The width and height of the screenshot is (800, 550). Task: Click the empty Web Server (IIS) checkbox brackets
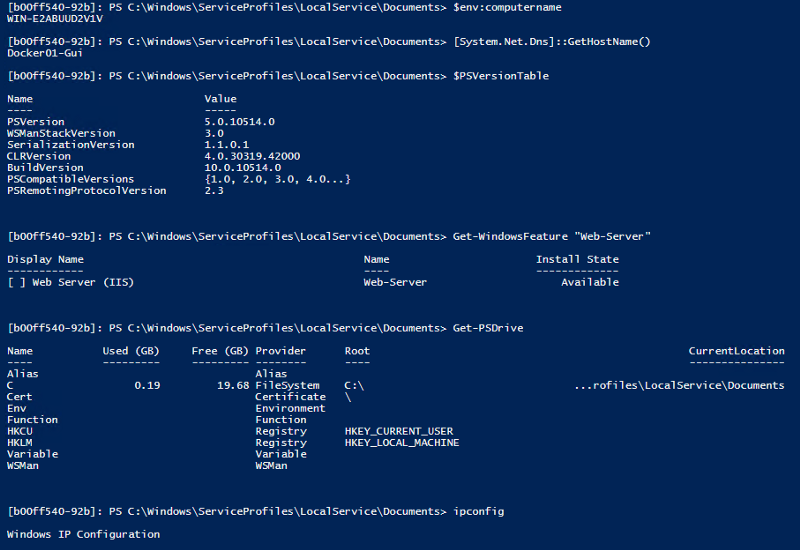[16, 282]
